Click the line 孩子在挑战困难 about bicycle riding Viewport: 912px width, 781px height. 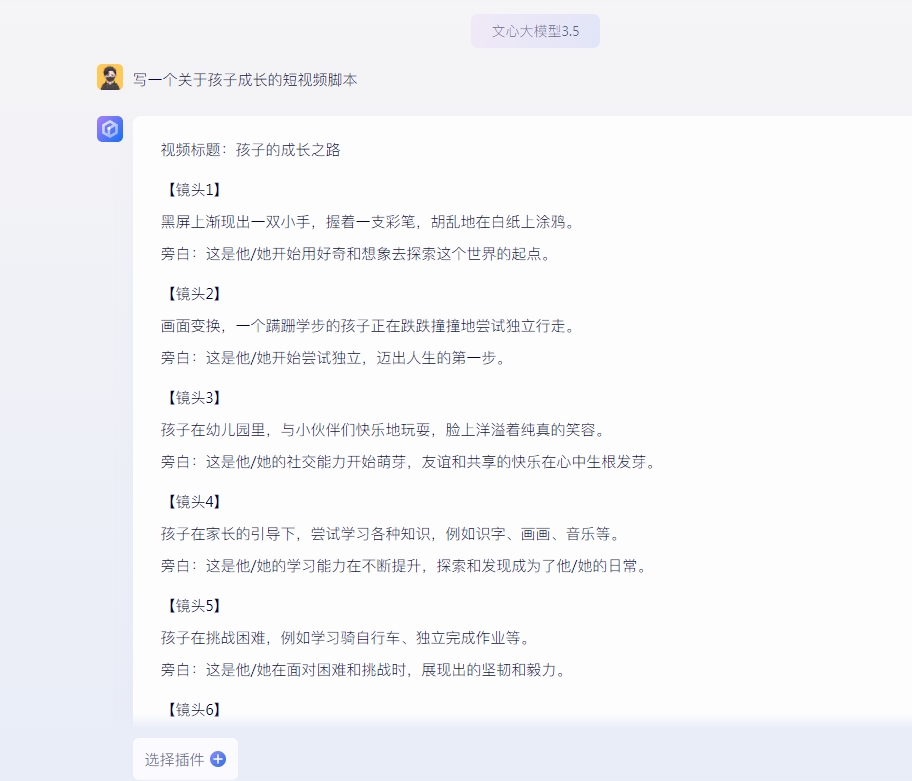[x=346, y=638]
